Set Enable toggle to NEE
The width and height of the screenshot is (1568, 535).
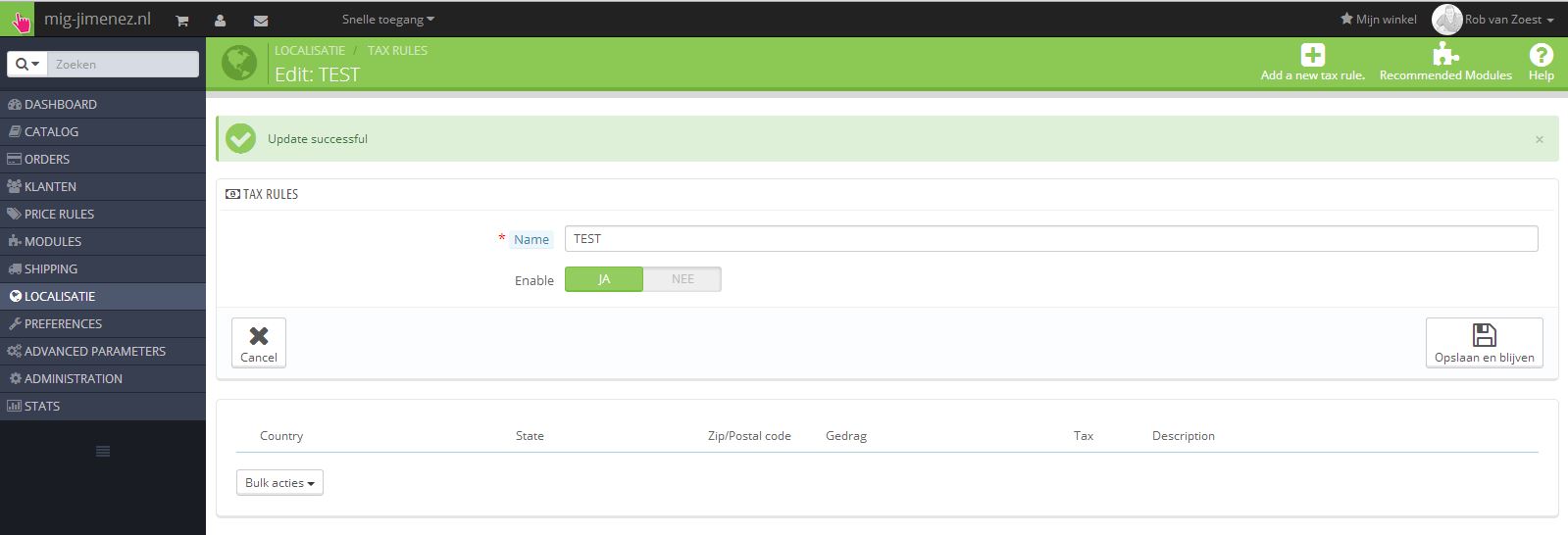pos(683,279)
